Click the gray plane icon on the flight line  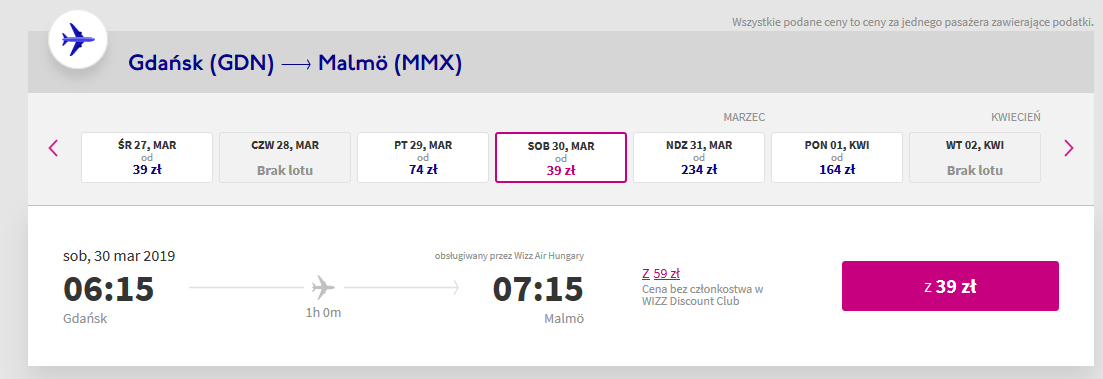pos(324,287)
